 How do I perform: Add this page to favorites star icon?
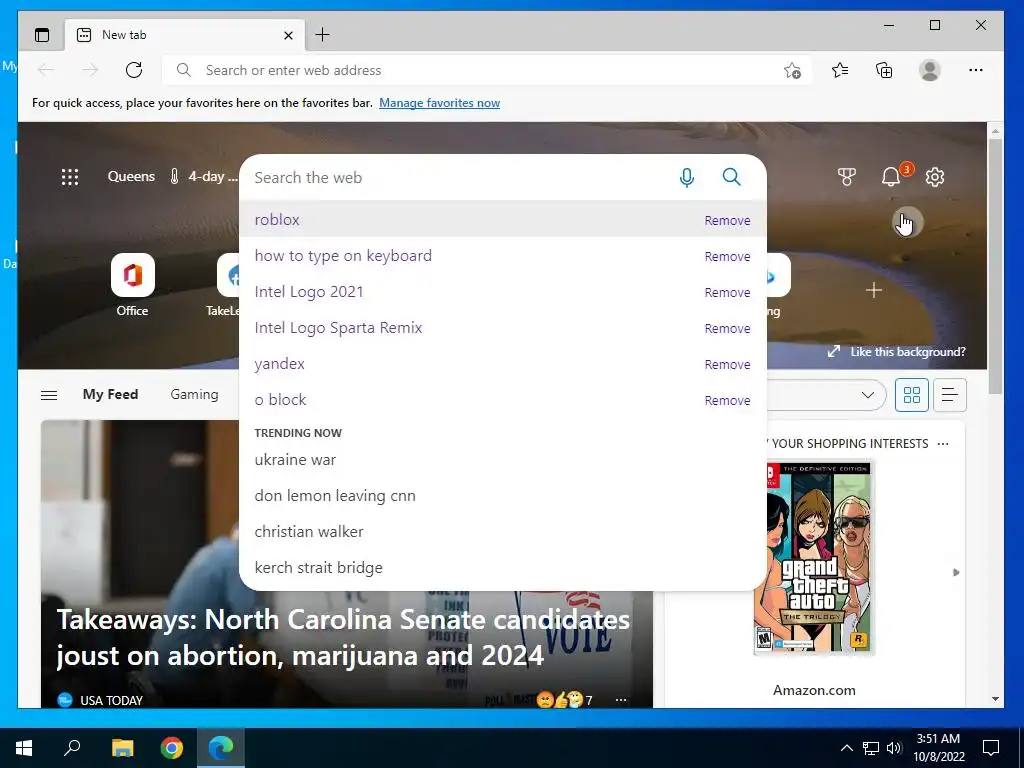[792, 71]
